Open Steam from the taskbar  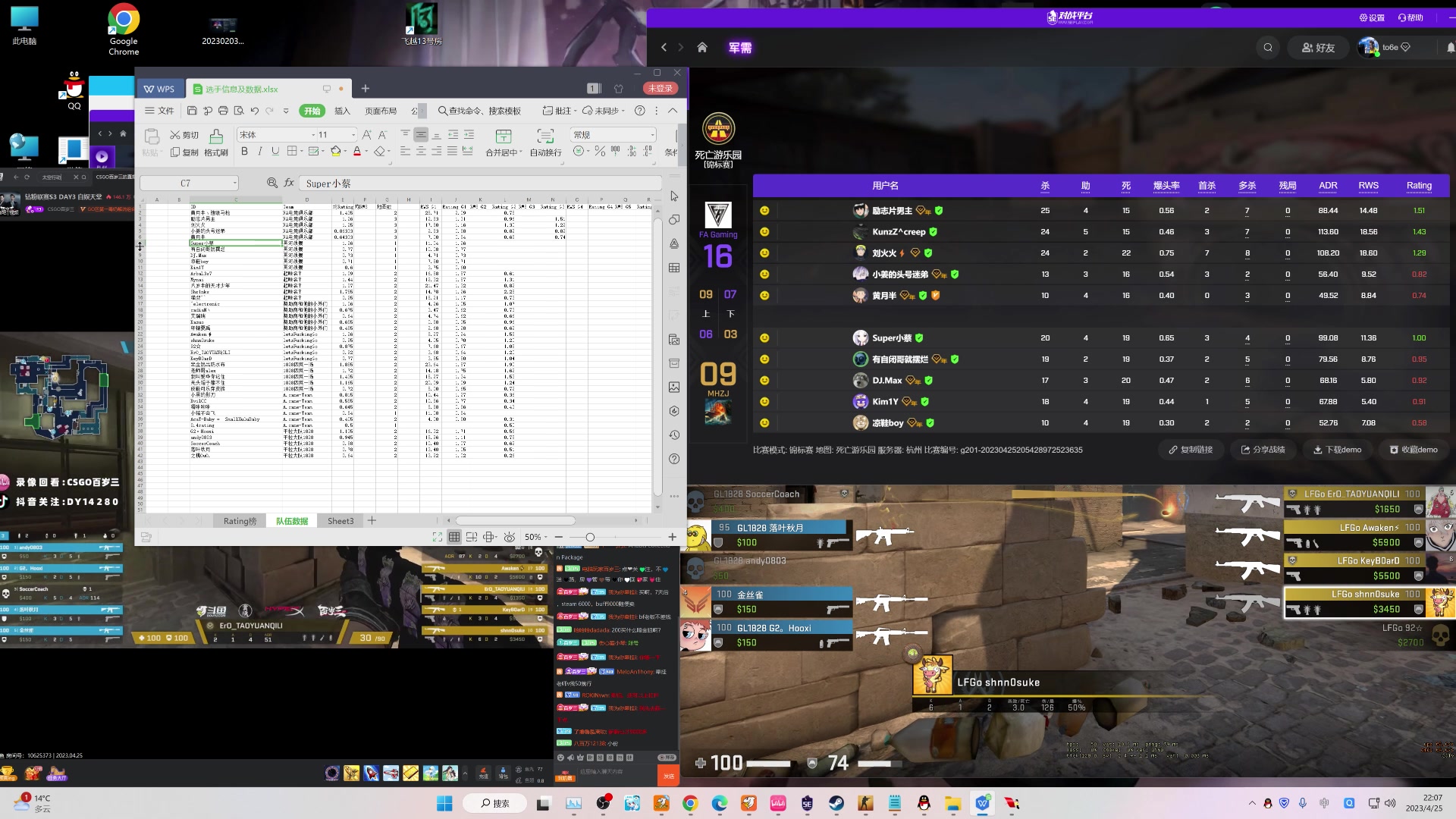pyautogui.click(x=836, y=803)
